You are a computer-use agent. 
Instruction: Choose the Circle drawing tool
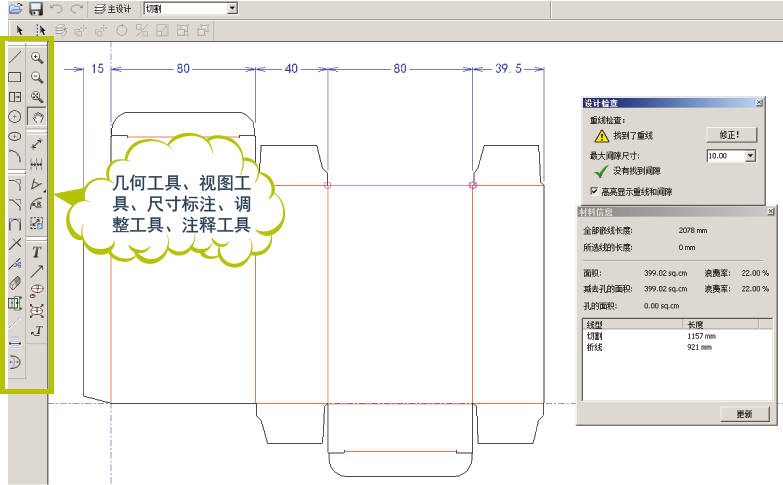(15, 117)
